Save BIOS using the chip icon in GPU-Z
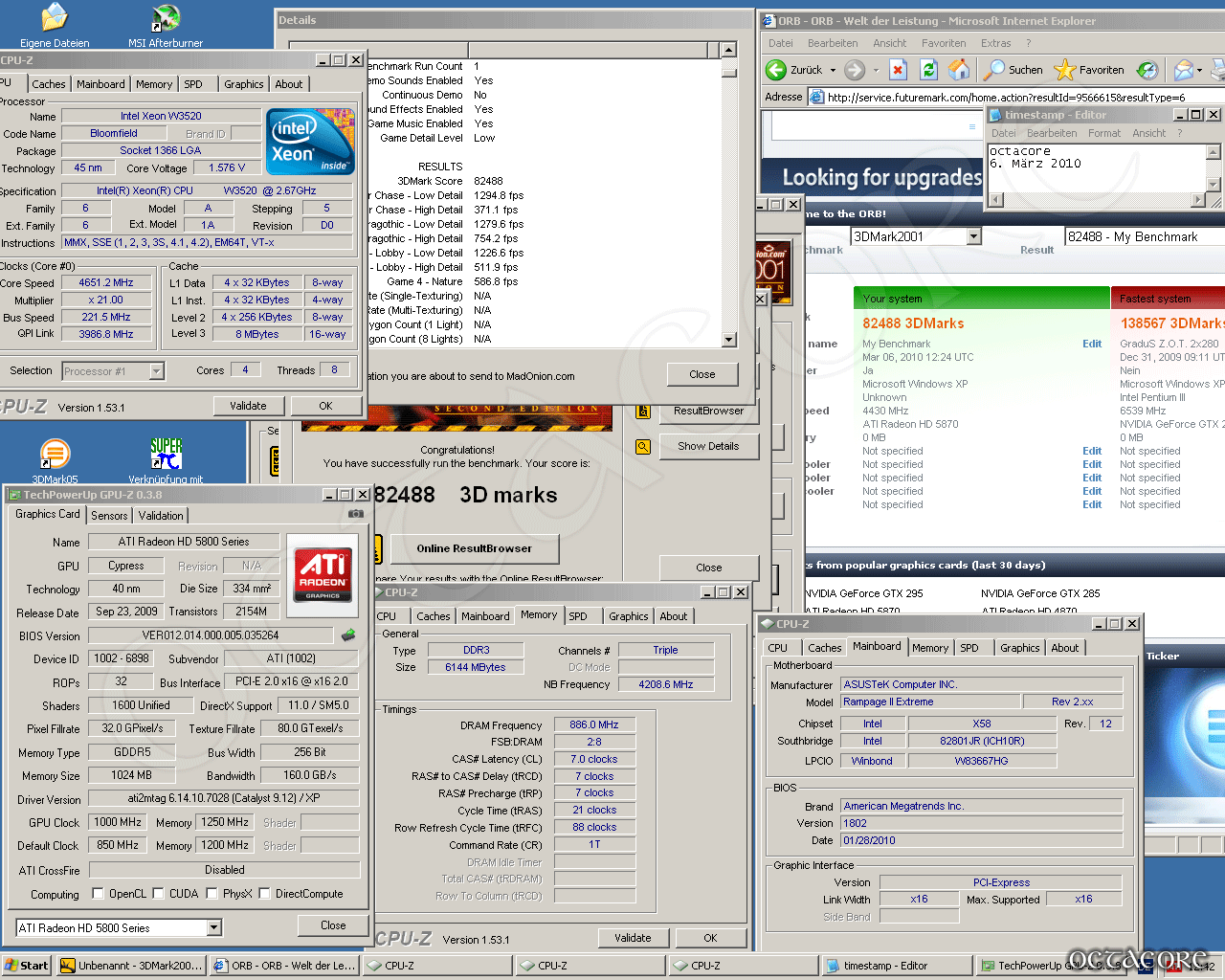 348,635
